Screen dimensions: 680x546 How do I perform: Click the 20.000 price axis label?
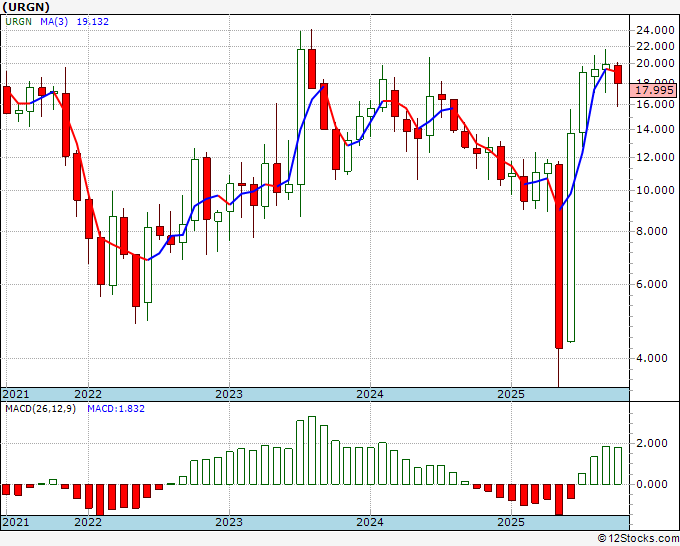point(655,64)
